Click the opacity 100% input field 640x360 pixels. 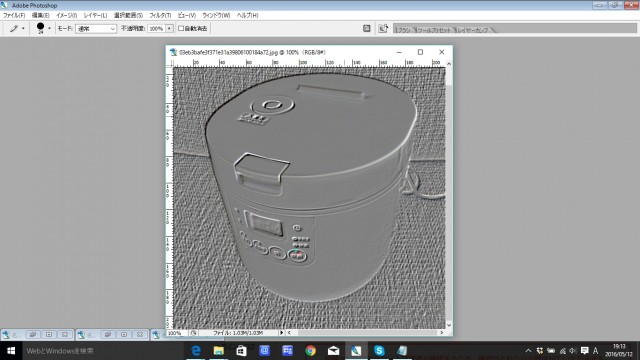click(156, 29)
